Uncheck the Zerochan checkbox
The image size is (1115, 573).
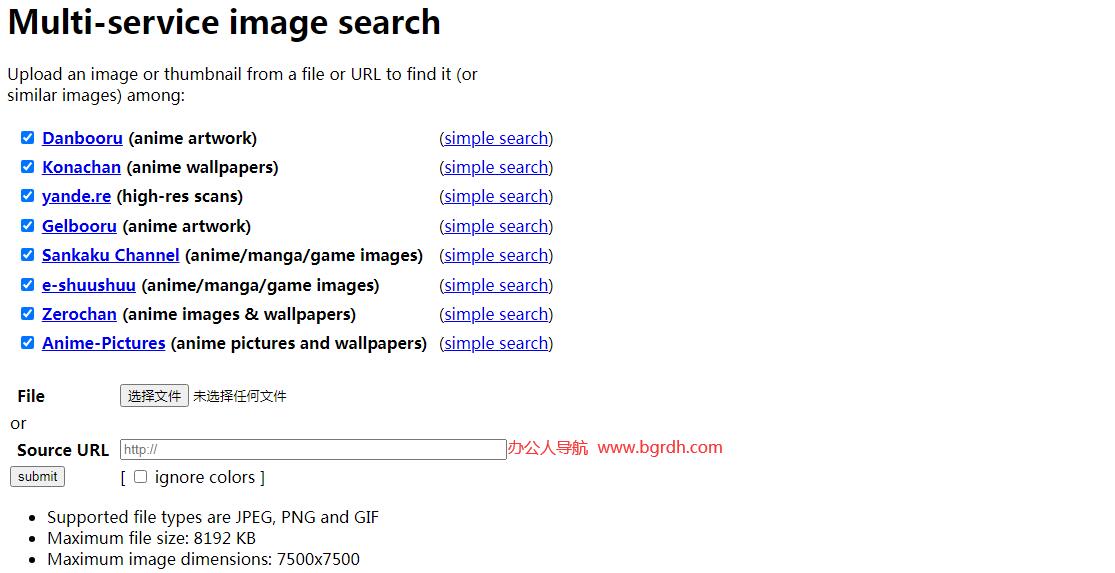pos(27,314)
